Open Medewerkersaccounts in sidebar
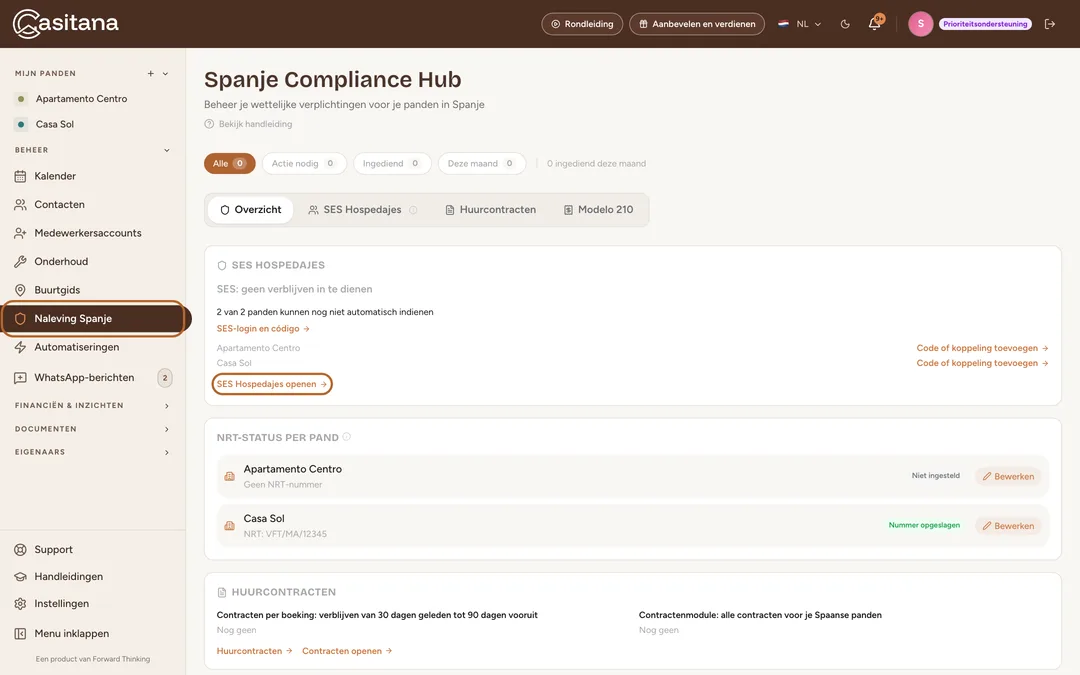The width and height of the screenshot is (1080, 675). 87,233
